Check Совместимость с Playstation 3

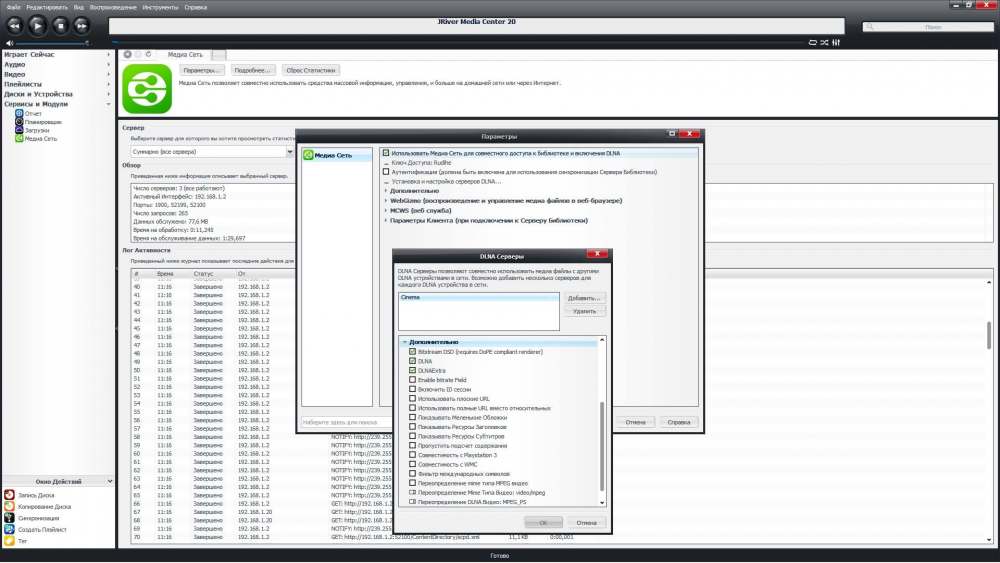point(413,455)
